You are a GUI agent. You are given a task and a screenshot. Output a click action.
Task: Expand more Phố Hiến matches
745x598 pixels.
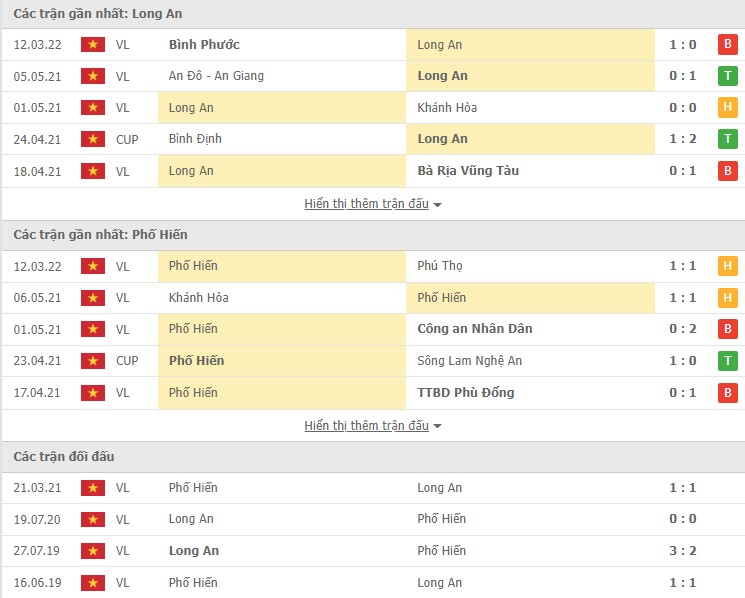click(x=373, y=426)
